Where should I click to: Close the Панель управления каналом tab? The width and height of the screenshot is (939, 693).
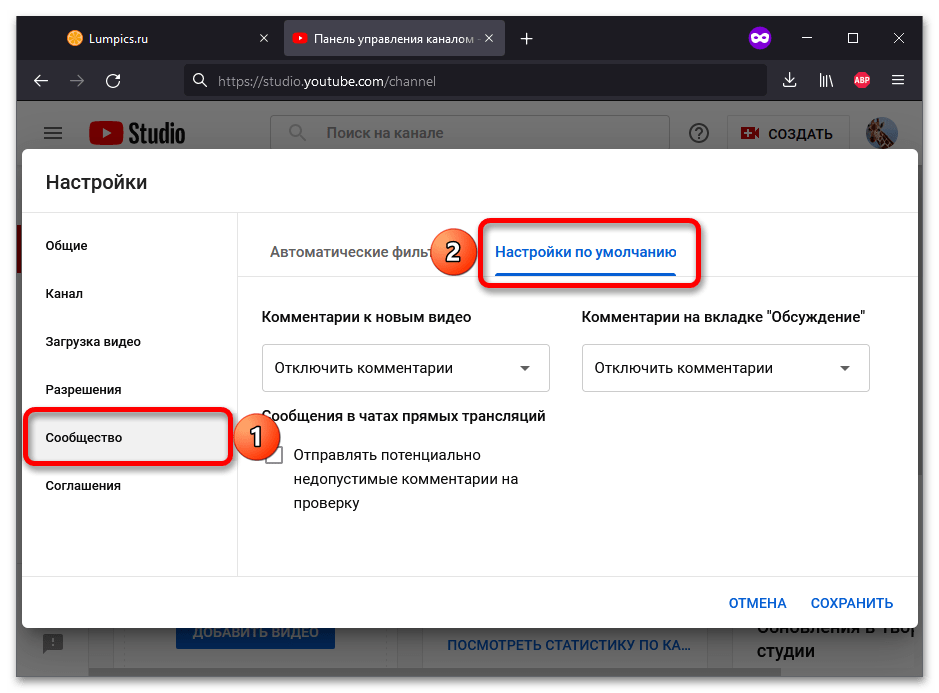coord(489,38)
